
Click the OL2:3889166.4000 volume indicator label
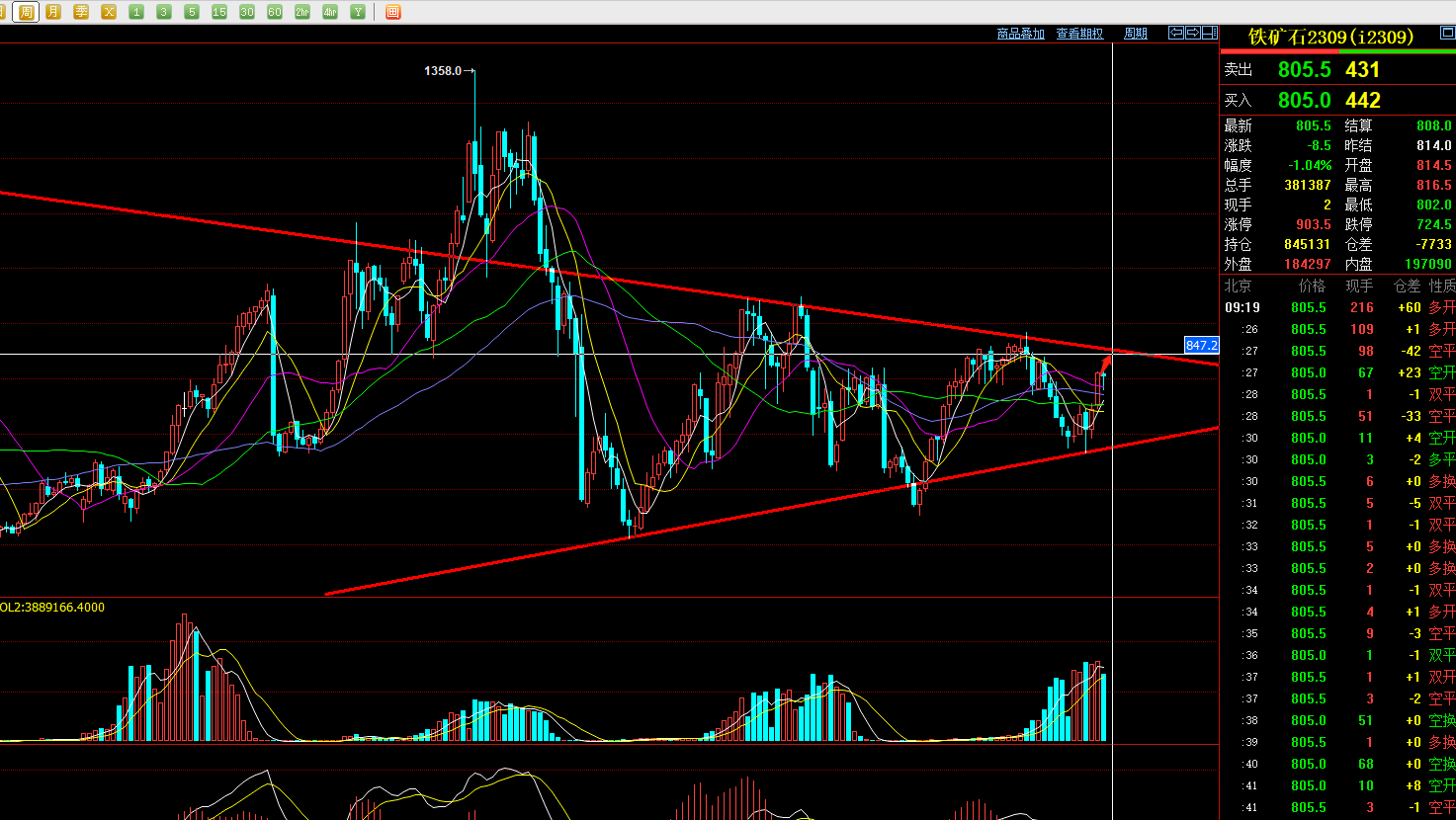(x=52, y=607)
